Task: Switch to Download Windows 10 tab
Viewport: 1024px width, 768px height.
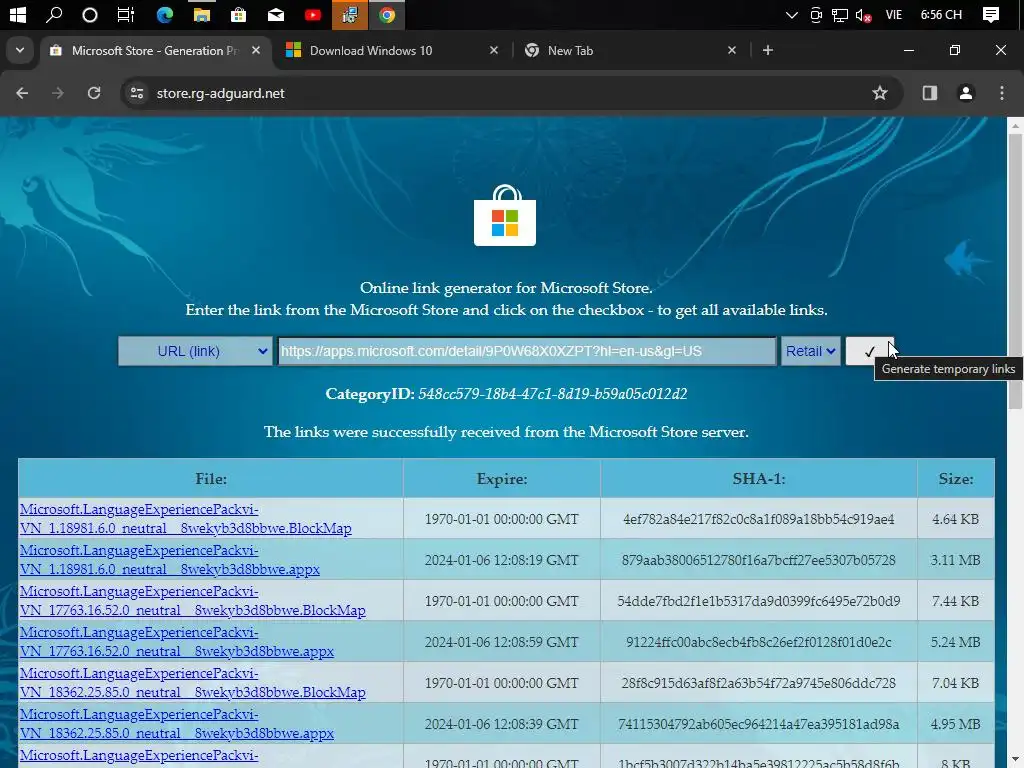Action: 370,50
